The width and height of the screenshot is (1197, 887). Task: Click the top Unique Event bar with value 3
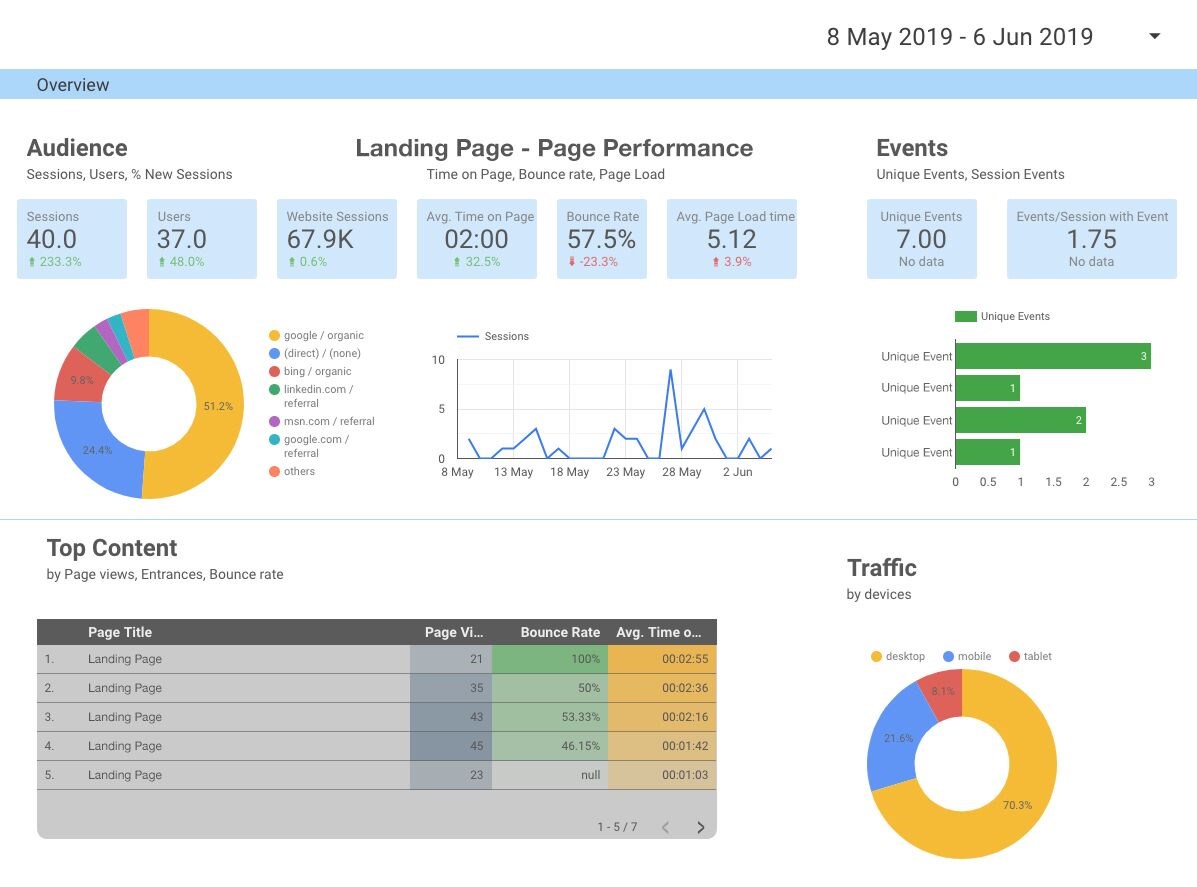[1052, 356]
